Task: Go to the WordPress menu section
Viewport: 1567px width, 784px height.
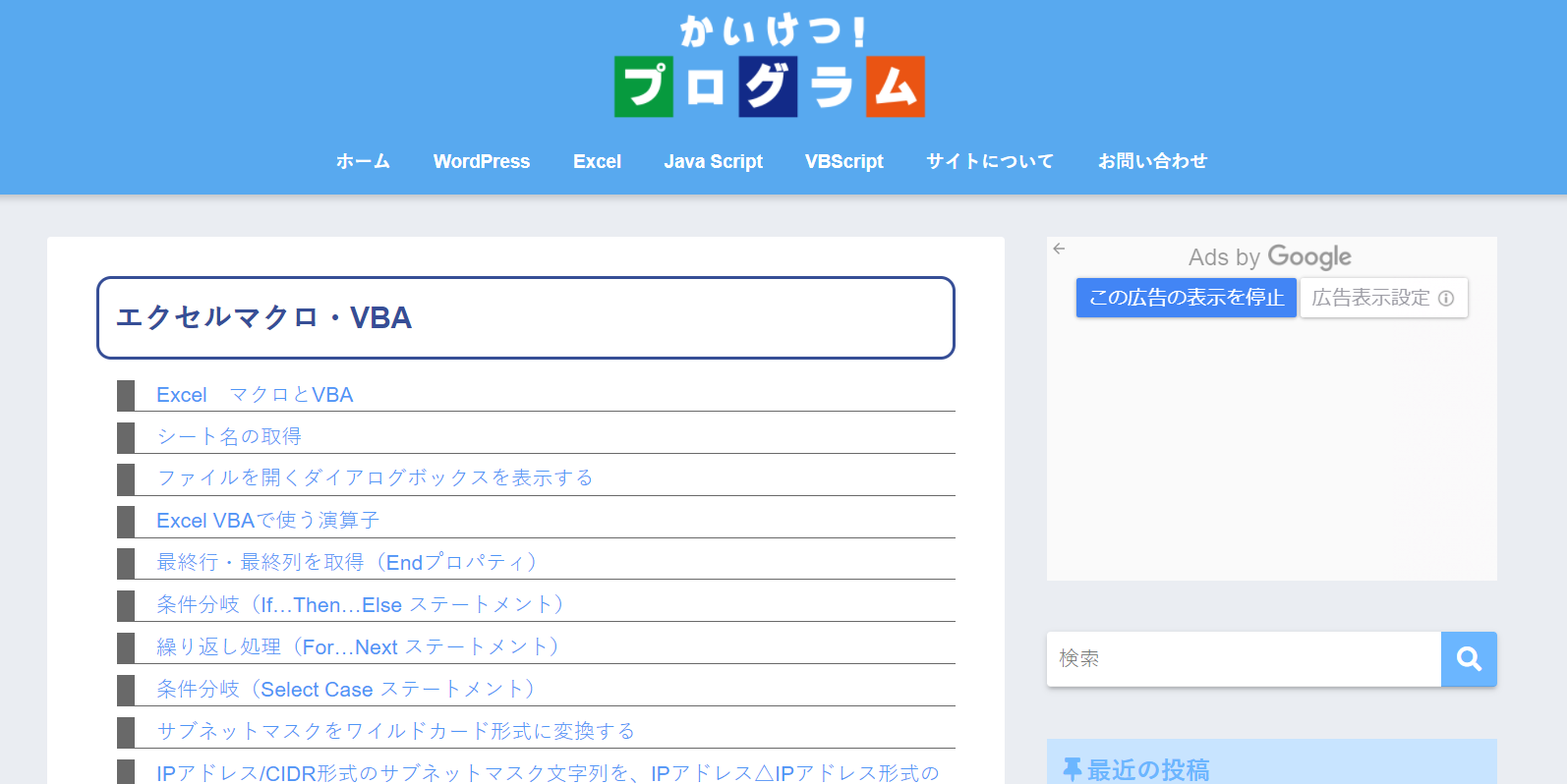Action: point(481,161)
